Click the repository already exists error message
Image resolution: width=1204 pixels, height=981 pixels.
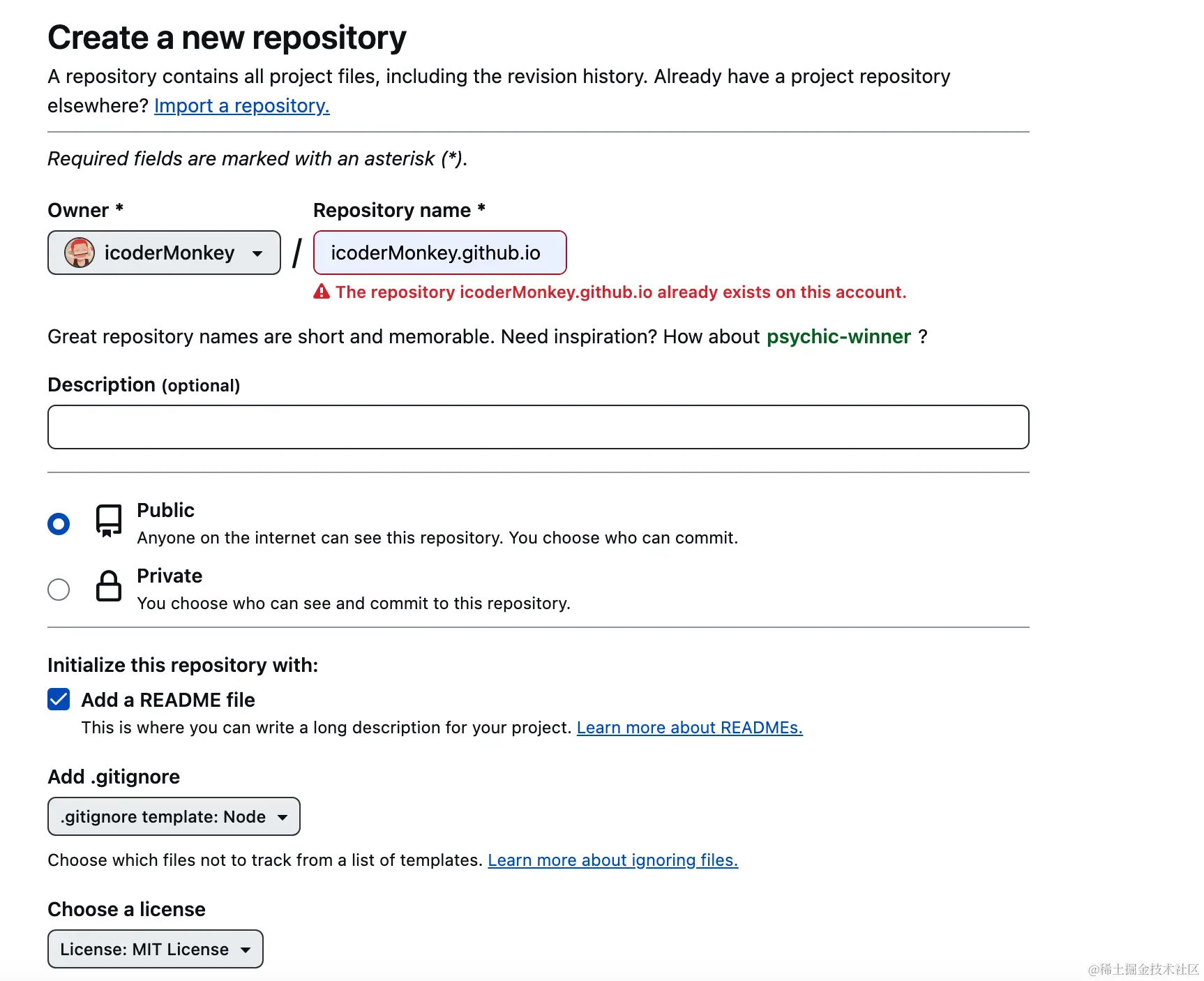pyautogui.click(x=621, y=292)
